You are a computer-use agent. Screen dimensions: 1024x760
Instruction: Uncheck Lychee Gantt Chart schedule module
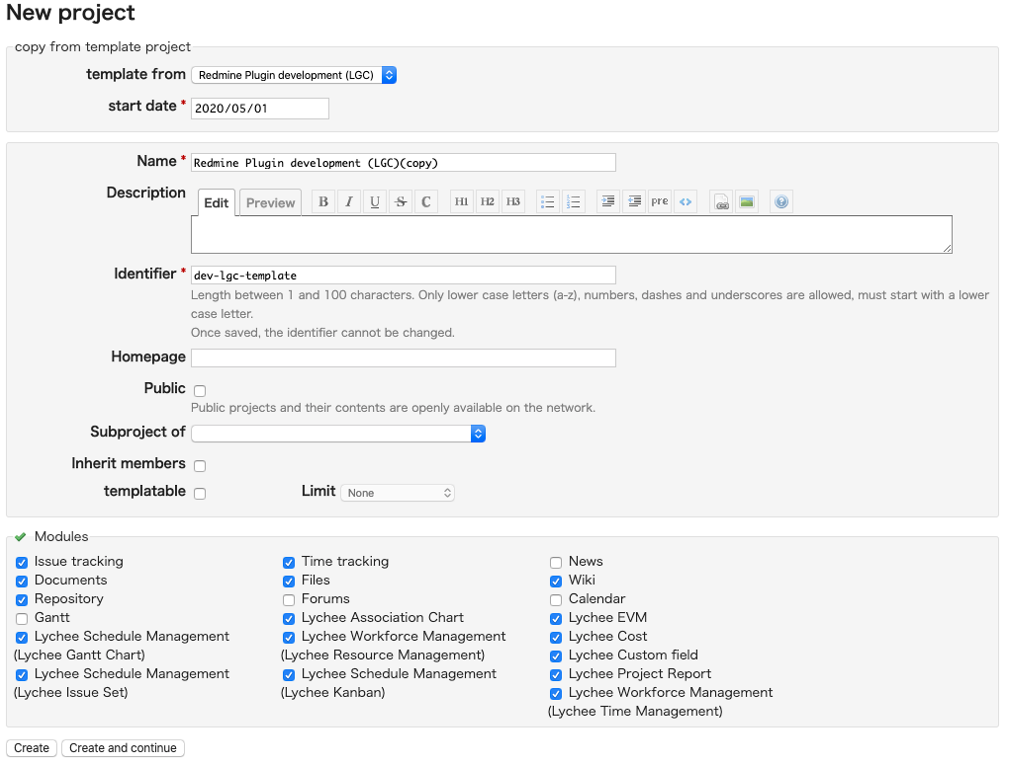[x=22, y=637]
